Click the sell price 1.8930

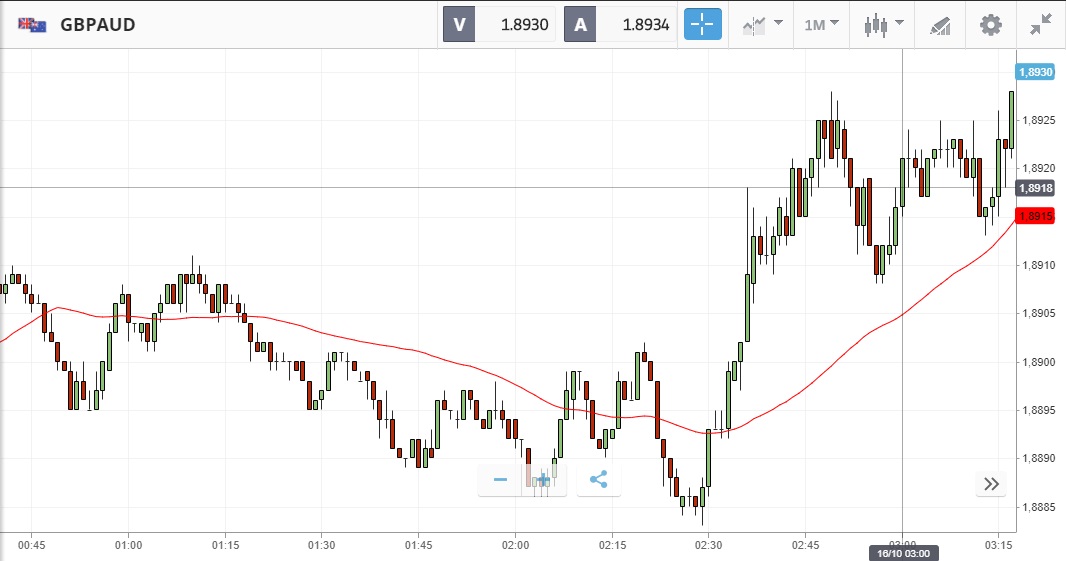pos(524,24)
